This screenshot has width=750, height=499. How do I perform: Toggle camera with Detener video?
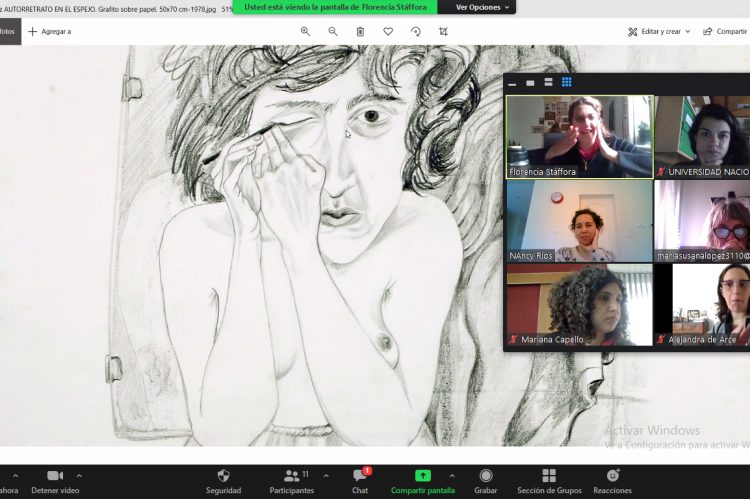click(54, 481)
